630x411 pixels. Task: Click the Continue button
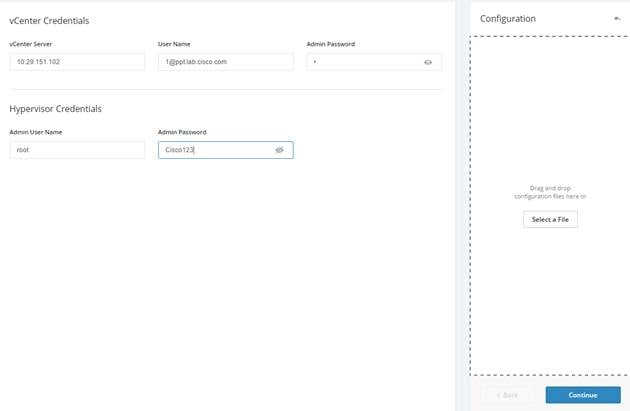coord(583,395)
